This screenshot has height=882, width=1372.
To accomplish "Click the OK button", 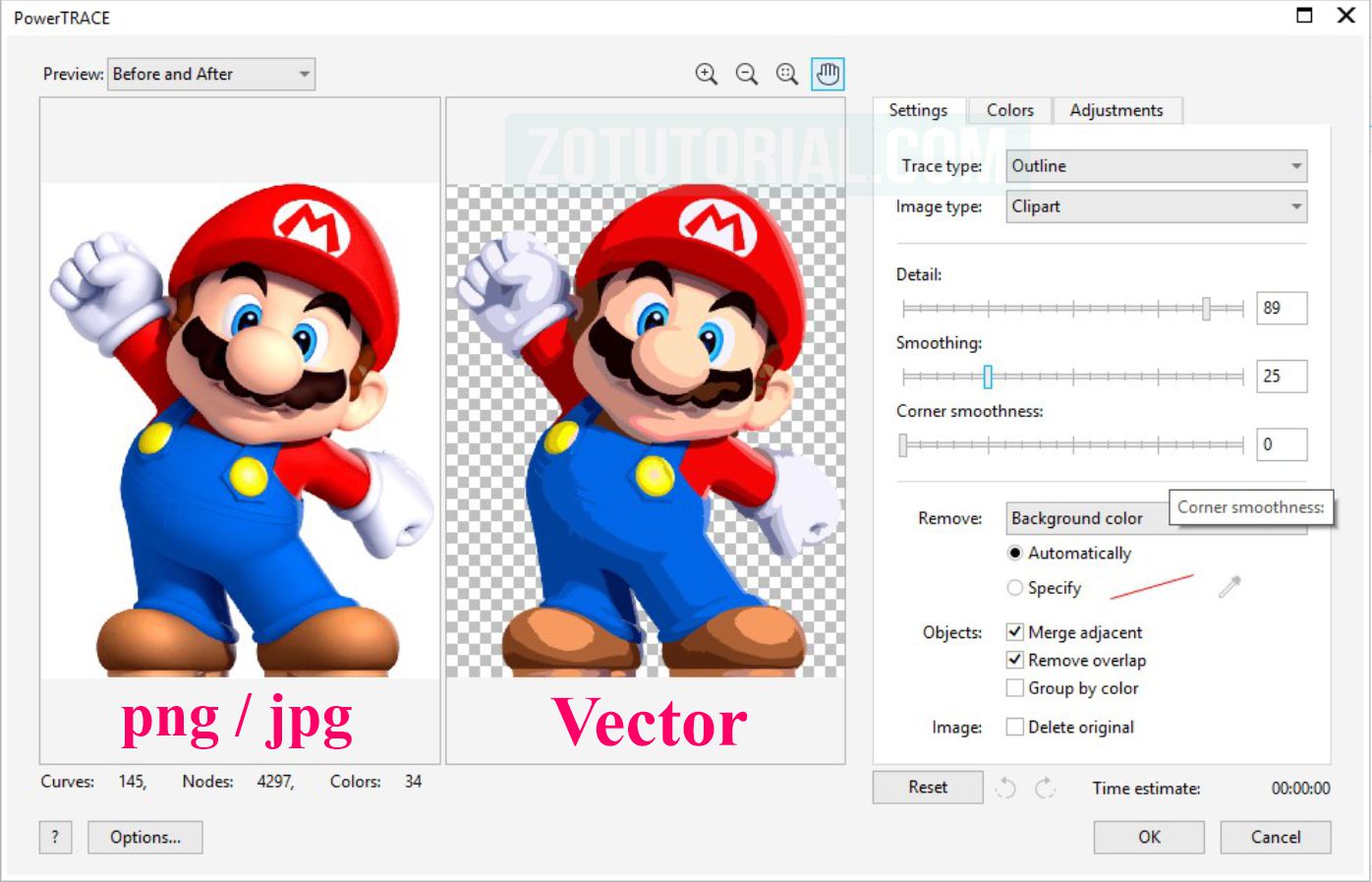I will (x=1149, y=837).
